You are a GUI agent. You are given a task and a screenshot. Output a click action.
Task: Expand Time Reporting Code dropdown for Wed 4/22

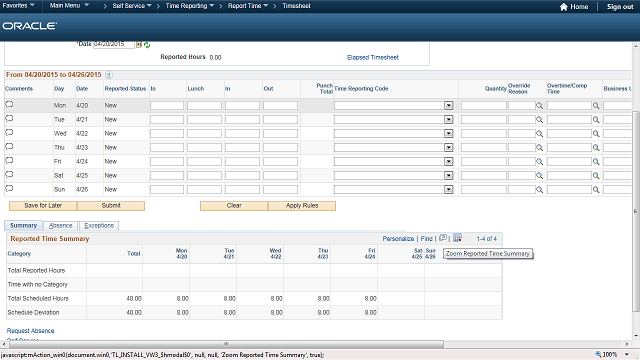[x=449, y=133]
